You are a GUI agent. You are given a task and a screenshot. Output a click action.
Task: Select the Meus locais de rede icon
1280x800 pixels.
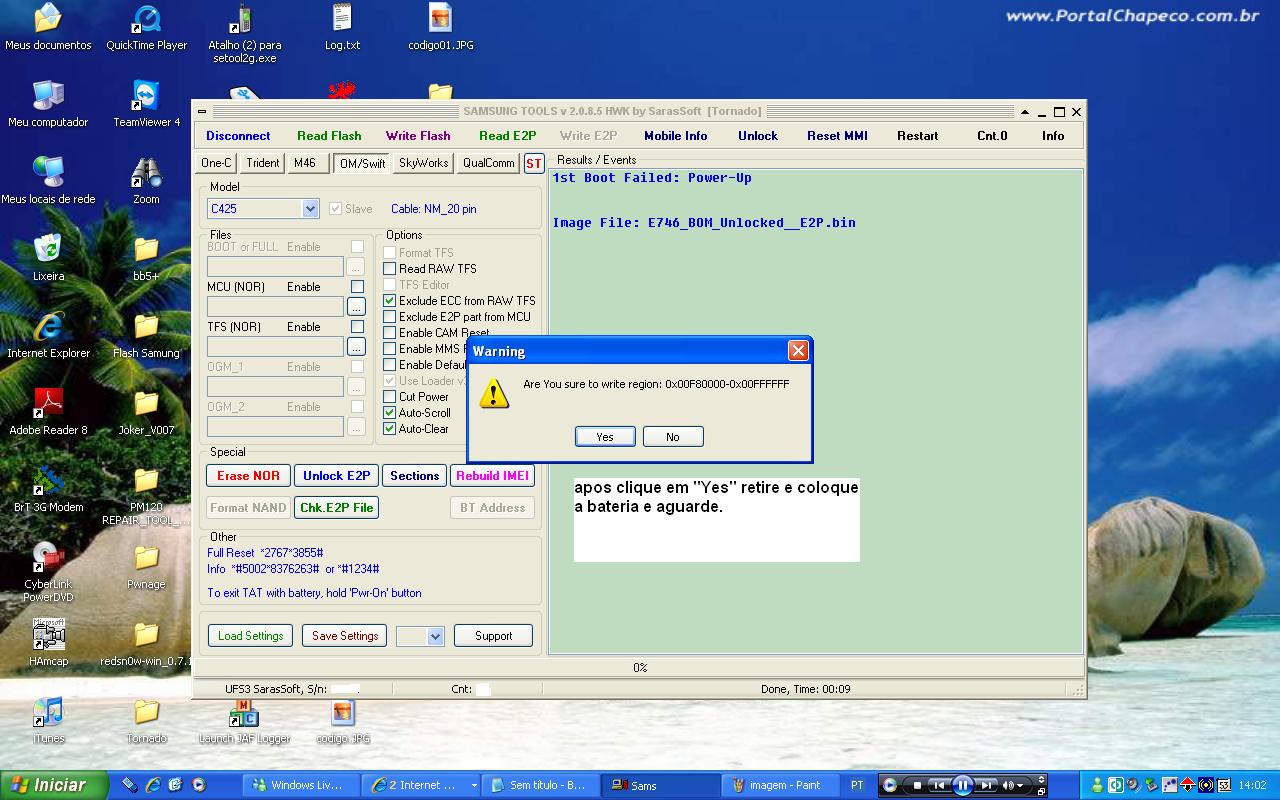(48, 181)
